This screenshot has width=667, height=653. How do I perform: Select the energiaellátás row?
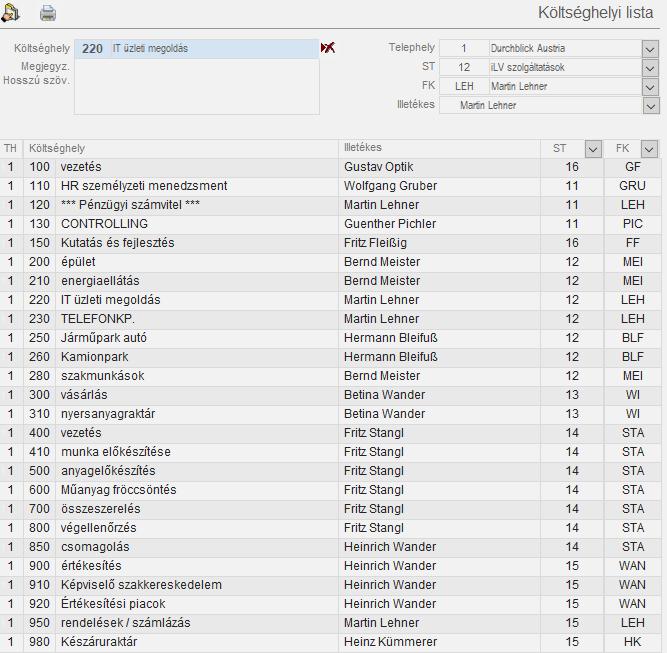[x=330, y=281]
